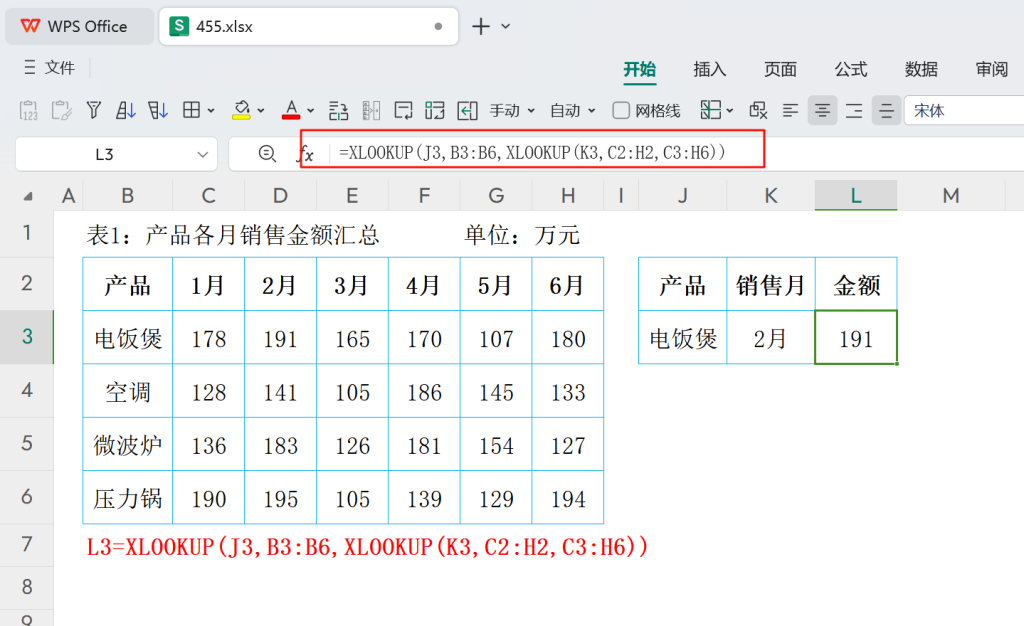The image size is (1024, 626).
Task: Click the merge cells icon
Action: [x=434, y=110]
